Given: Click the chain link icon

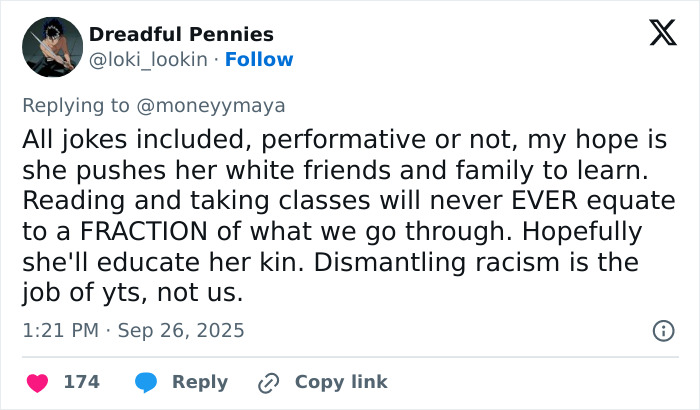Looking at the screenshot, I should point(269,383).
